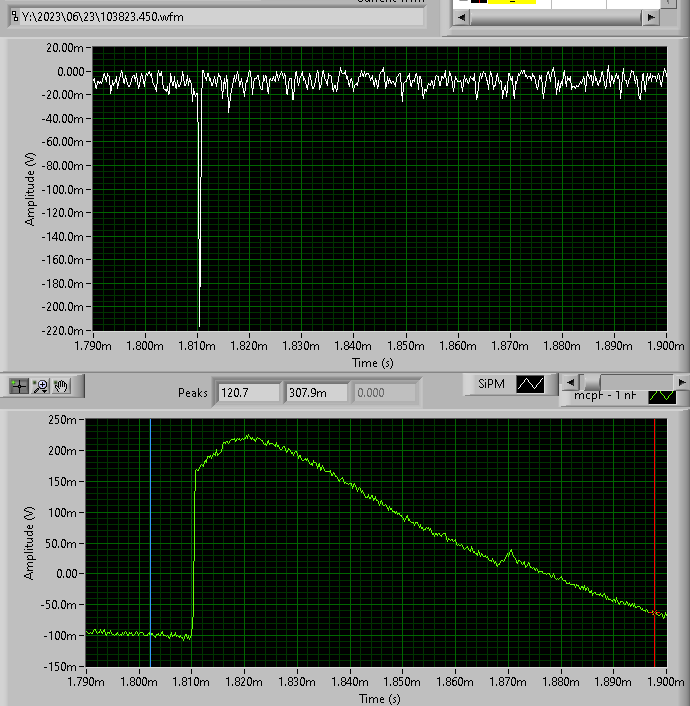690x706 pixels.
Task: Click upper graph's 20.00m Y-axis maximum label
Action: pos(65,48)
